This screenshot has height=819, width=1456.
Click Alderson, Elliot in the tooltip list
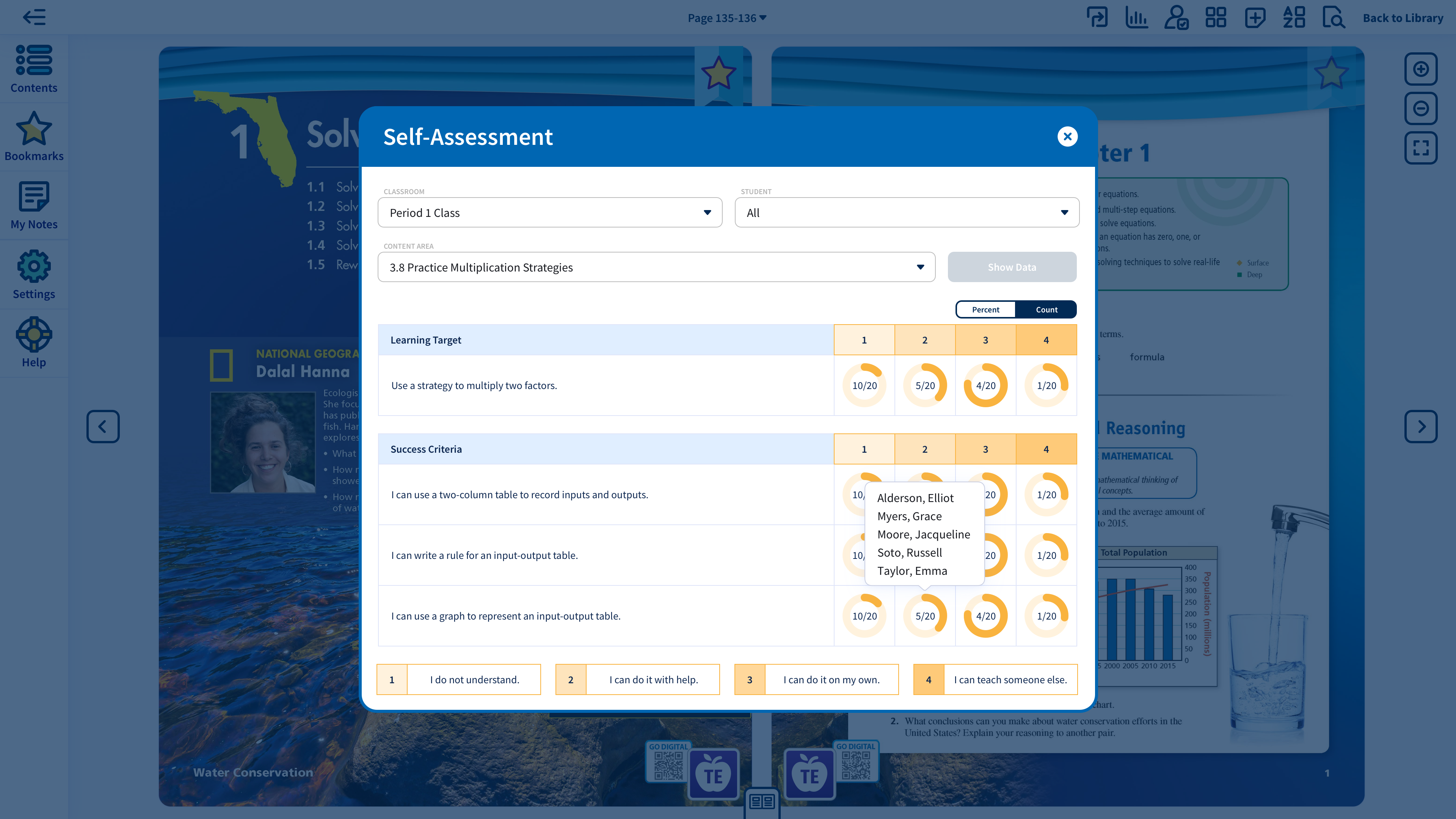(915, 498)
